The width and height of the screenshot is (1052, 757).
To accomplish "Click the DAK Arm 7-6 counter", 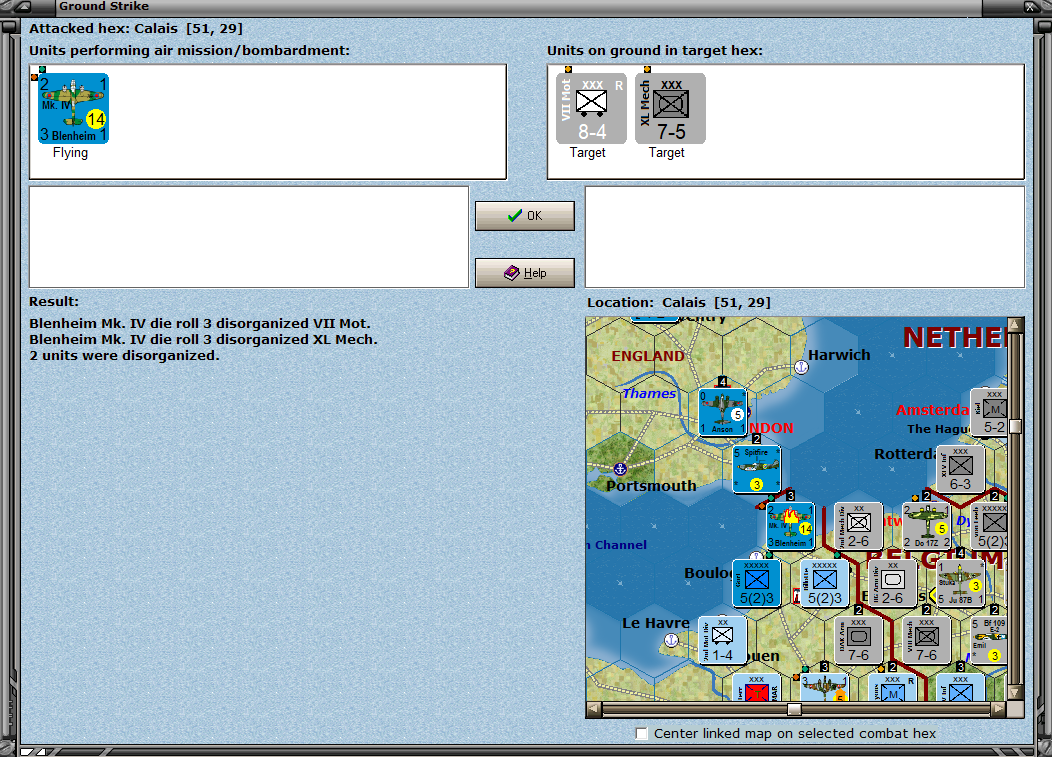I will pos(858,640).
